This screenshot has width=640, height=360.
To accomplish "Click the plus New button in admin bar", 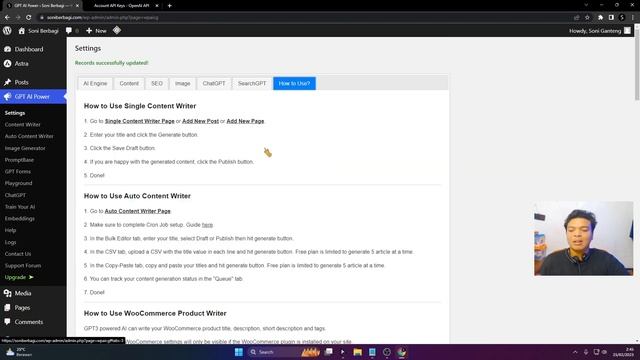I will point(96,31).
